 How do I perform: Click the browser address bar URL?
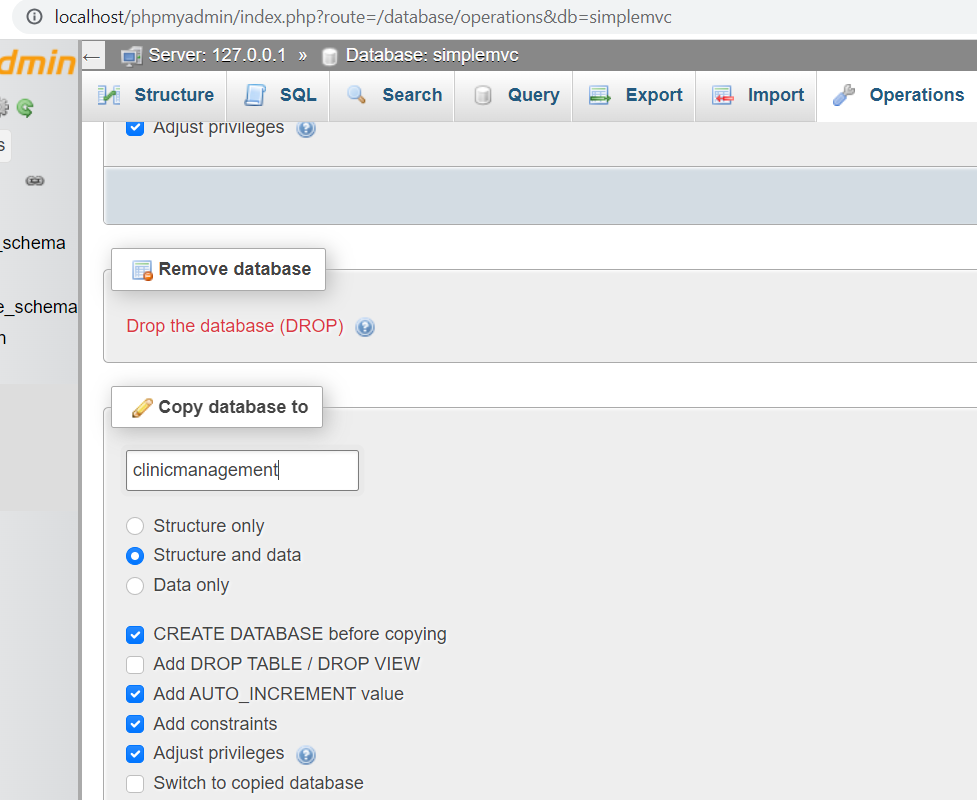(x=363, y=17)
